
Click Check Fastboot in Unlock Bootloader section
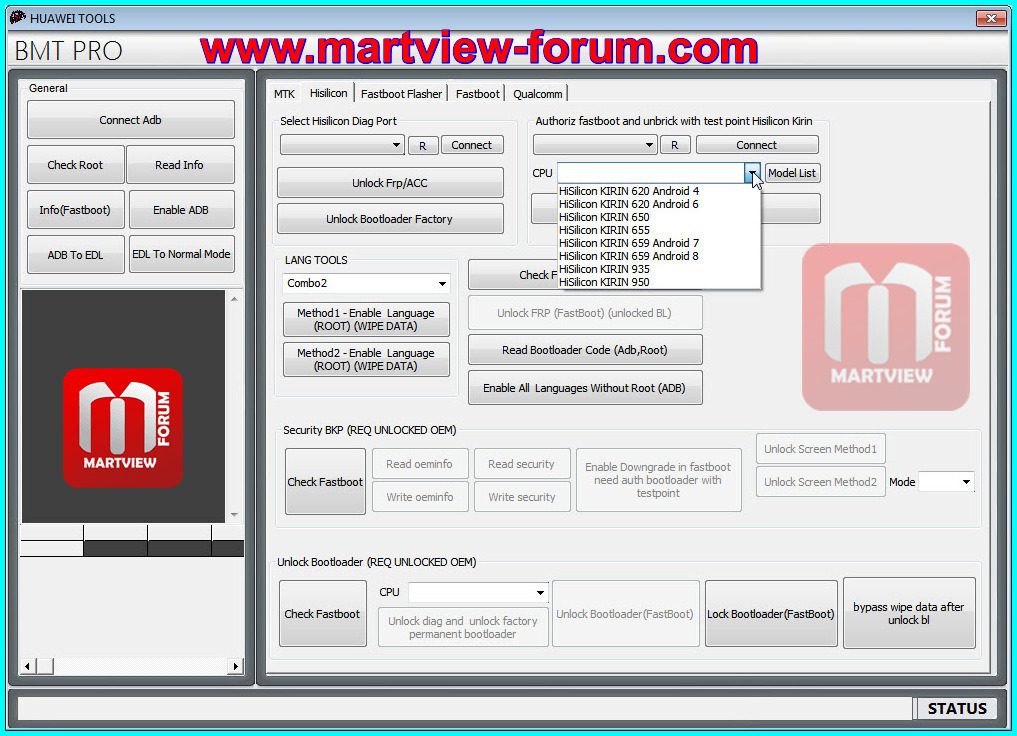[x=322, y=613]
